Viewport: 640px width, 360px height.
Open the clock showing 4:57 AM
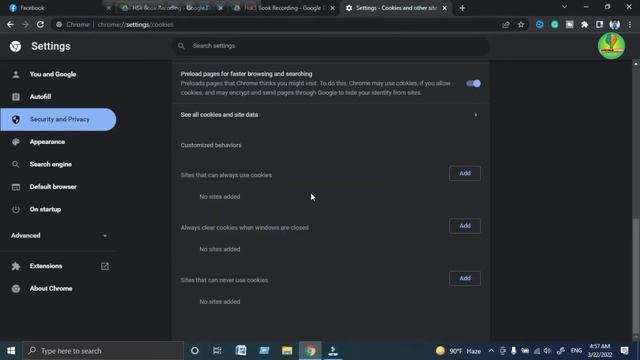tap(600, 351)
